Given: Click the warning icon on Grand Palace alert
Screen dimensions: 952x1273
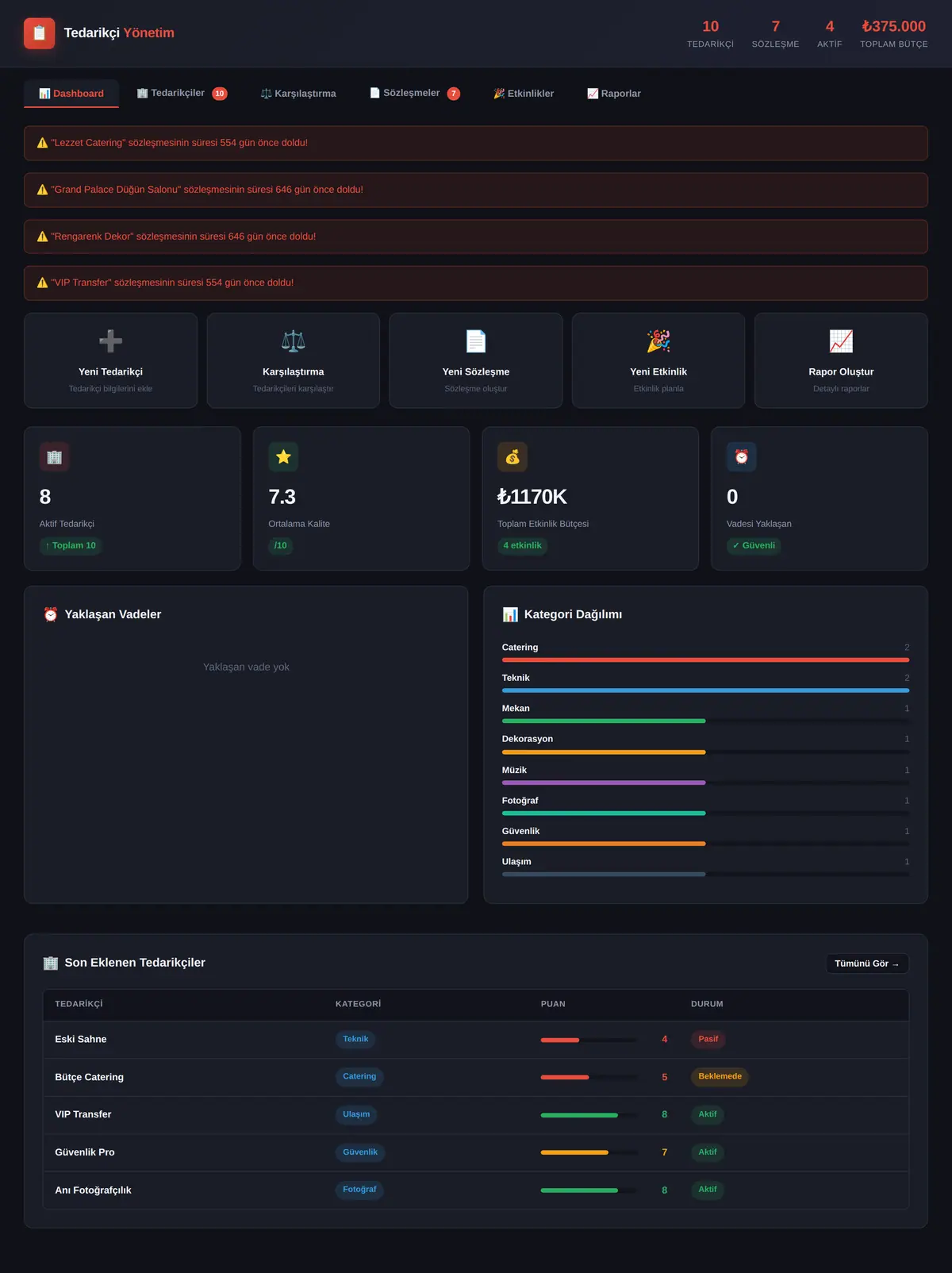Looking at the screenshot, I should click(x=43, y=190).
